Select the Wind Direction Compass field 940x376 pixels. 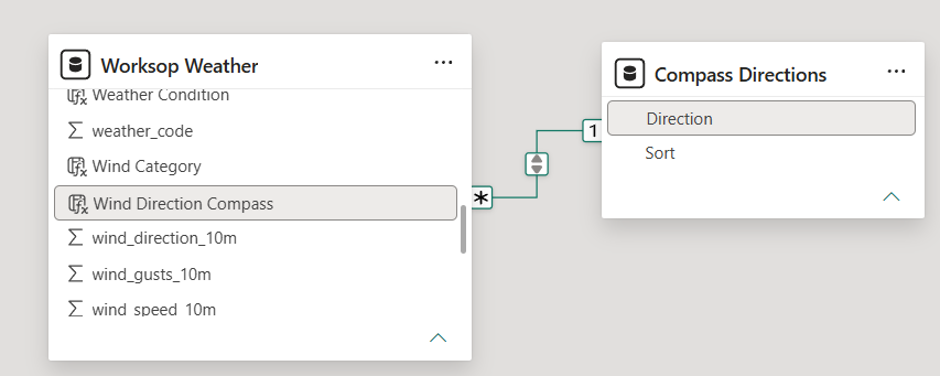(x=255, y=203)
